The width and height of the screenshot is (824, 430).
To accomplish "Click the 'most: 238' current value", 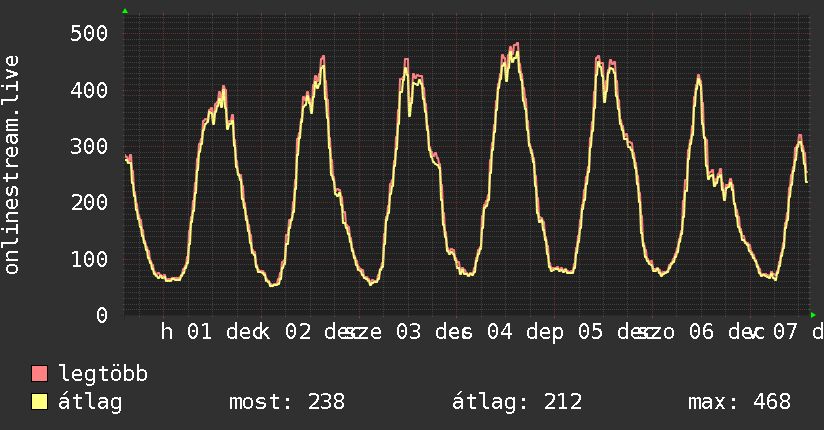I will [287, 403].
